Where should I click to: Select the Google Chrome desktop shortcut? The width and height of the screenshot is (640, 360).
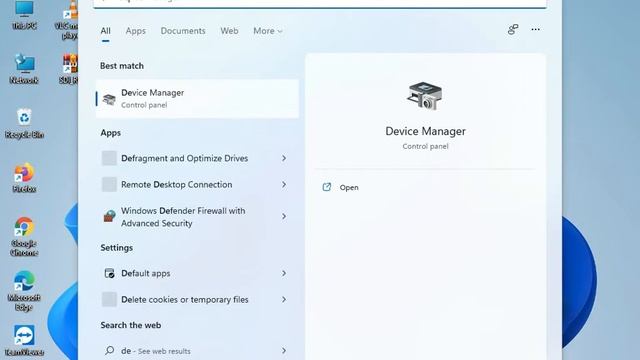click(x=24, y=237)
